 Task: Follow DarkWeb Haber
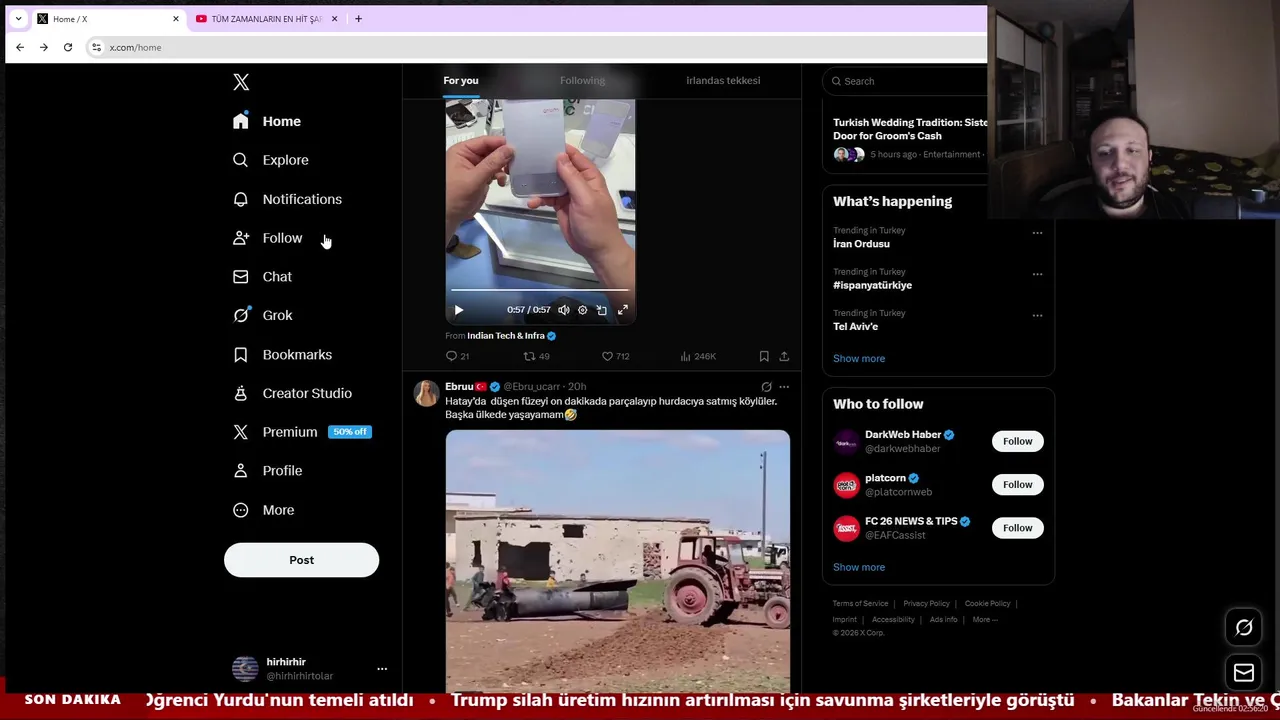point(1017,441)
